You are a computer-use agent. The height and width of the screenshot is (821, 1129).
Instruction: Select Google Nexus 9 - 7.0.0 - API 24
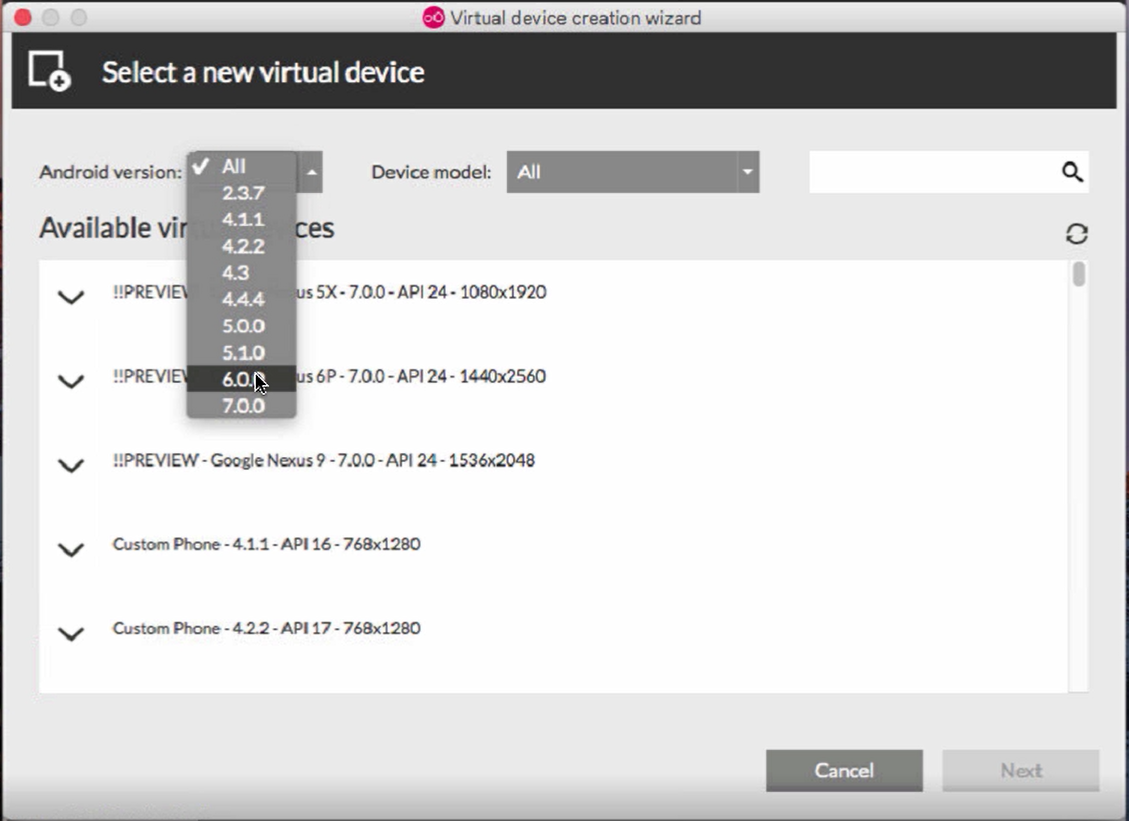323,460
